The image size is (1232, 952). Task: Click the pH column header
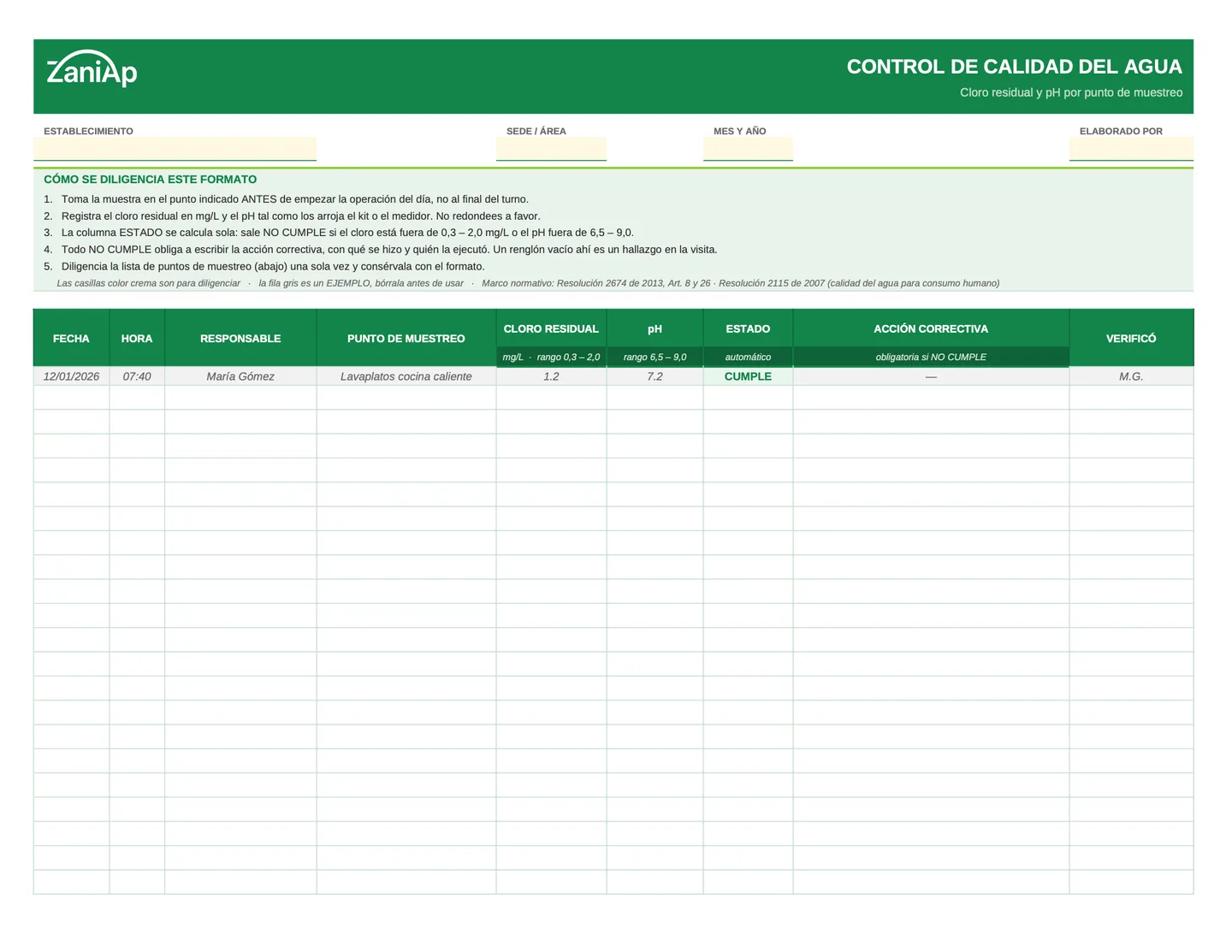pyautogui.click(x=654, y=328)
